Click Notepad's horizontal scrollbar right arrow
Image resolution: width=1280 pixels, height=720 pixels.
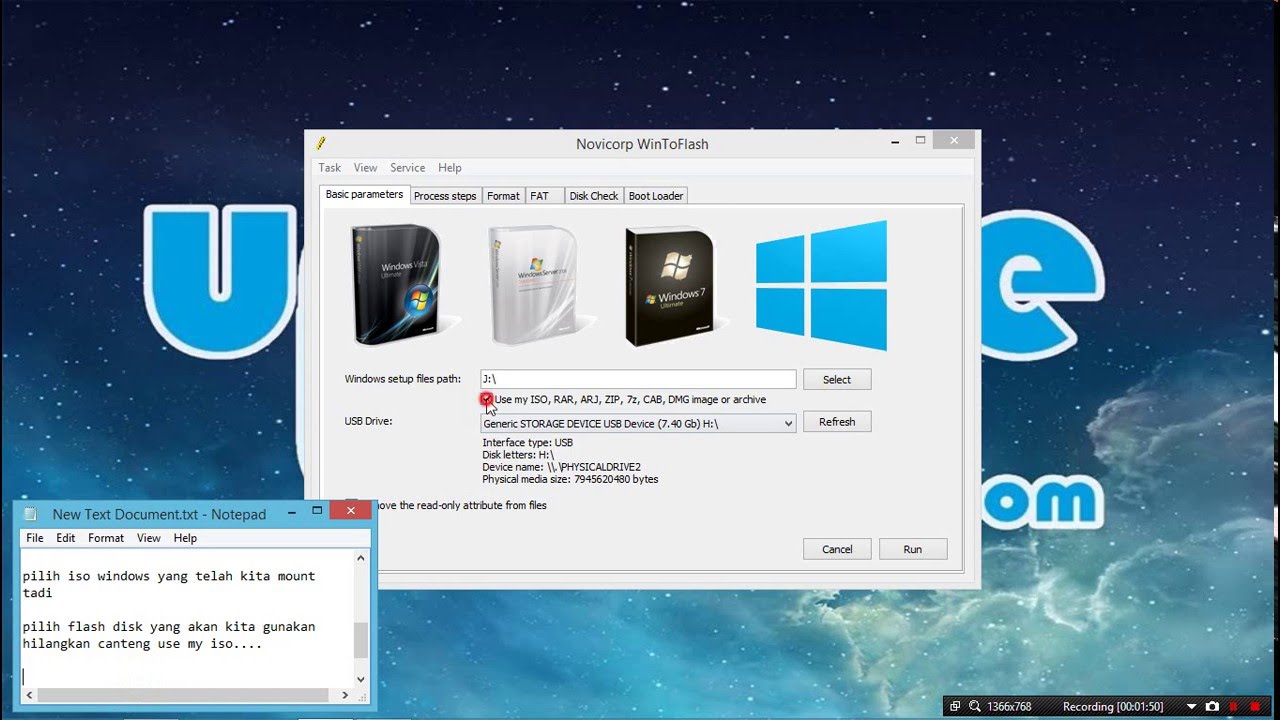click(x=345, y=695)
